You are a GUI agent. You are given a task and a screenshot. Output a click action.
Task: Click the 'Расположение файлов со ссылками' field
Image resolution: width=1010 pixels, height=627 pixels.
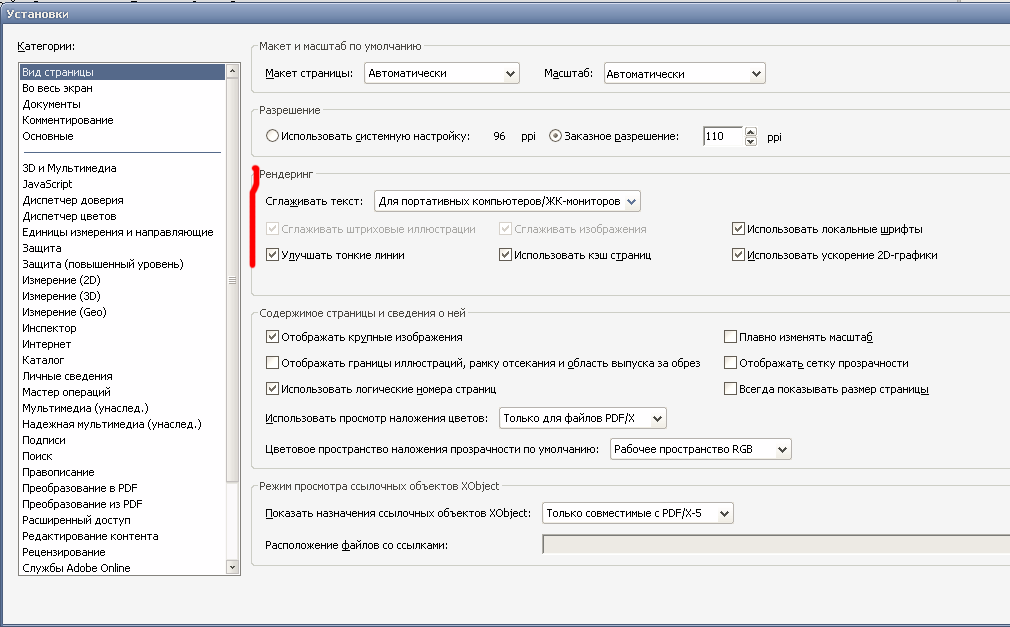(x=776, y=545)
